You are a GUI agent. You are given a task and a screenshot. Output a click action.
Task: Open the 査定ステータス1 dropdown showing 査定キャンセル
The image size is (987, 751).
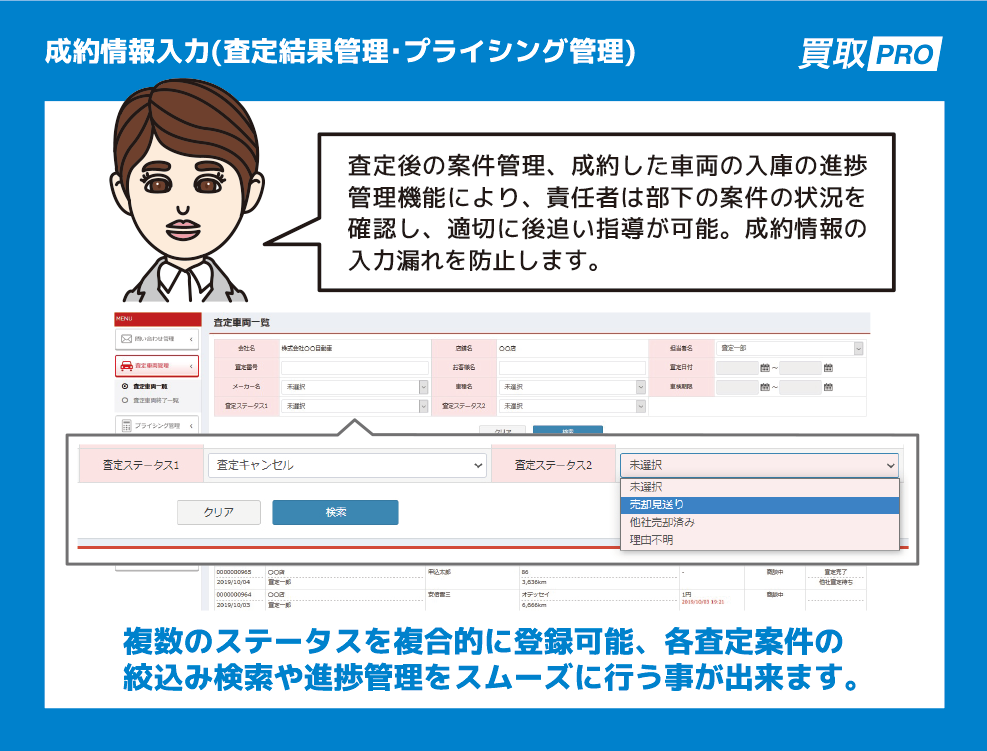pyautogui.click(x=345, y=465)
